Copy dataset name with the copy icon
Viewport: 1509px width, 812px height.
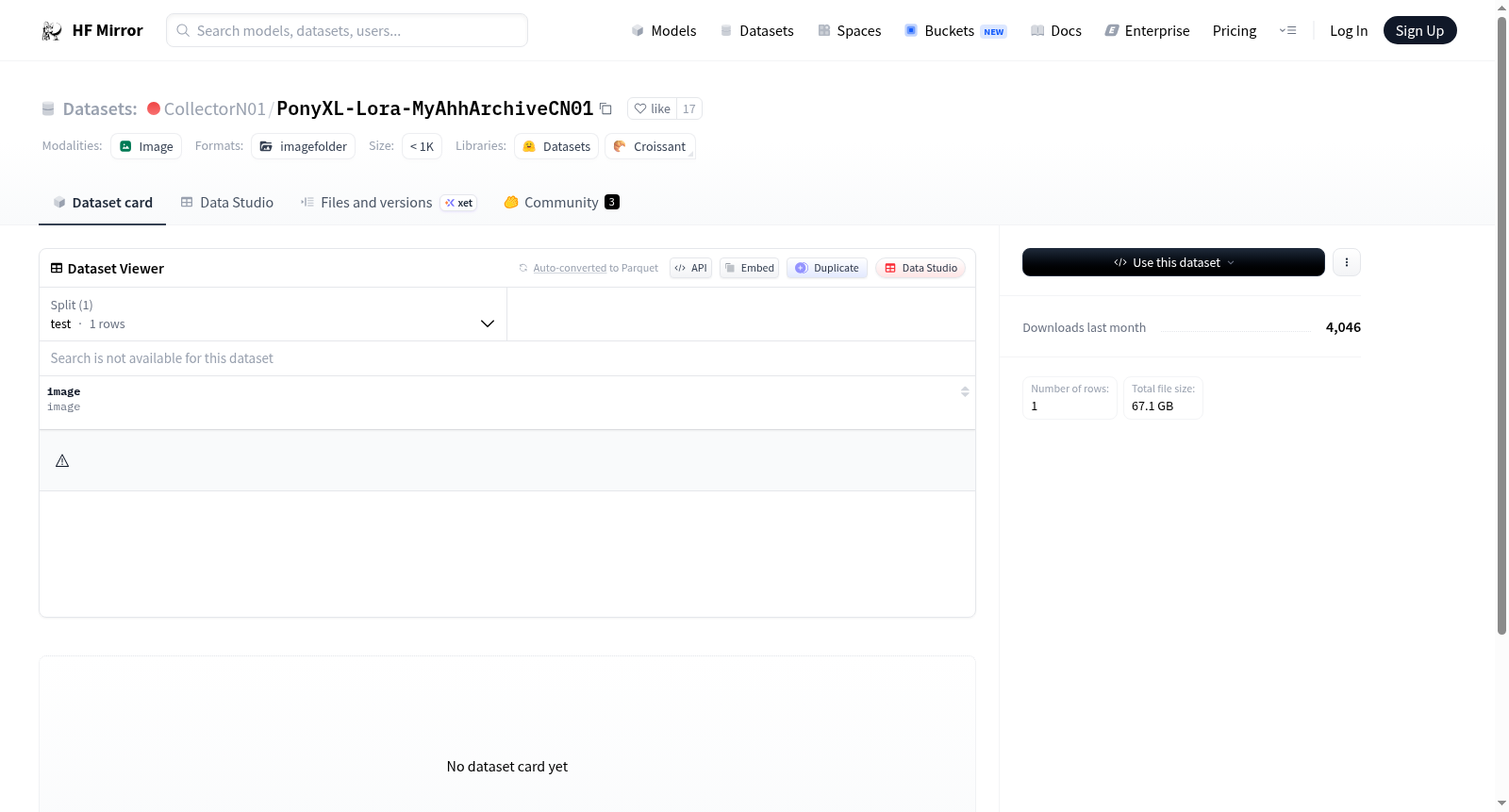coord(605,108)
